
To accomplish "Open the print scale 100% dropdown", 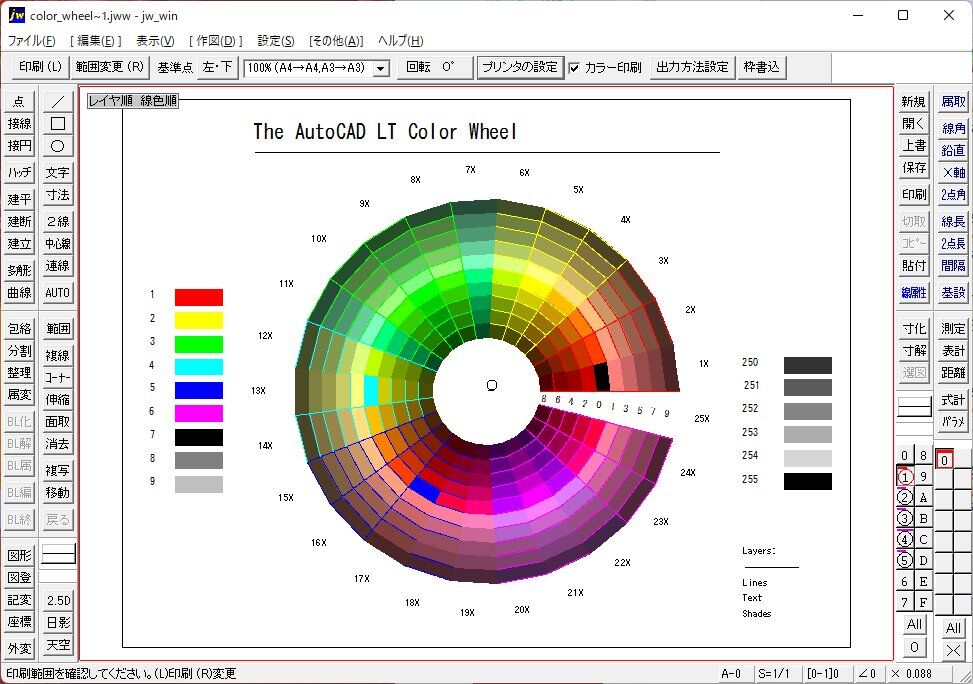I will pos(380,68).
